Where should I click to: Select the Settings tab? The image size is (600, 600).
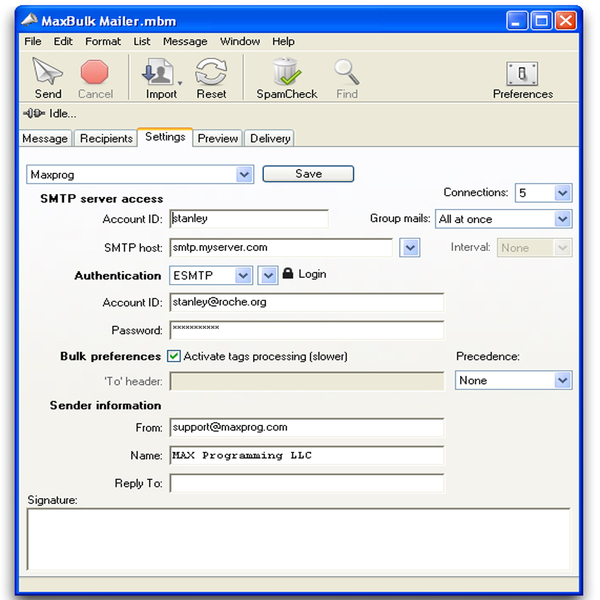(165, 137)
